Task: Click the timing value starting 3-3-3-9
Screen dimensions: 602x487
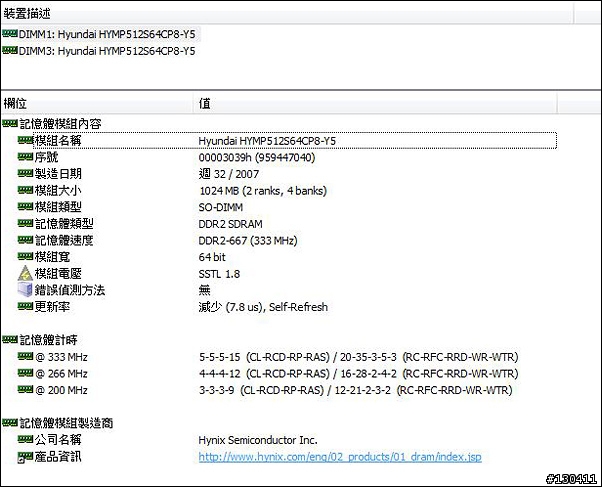Action: (356, 390)
